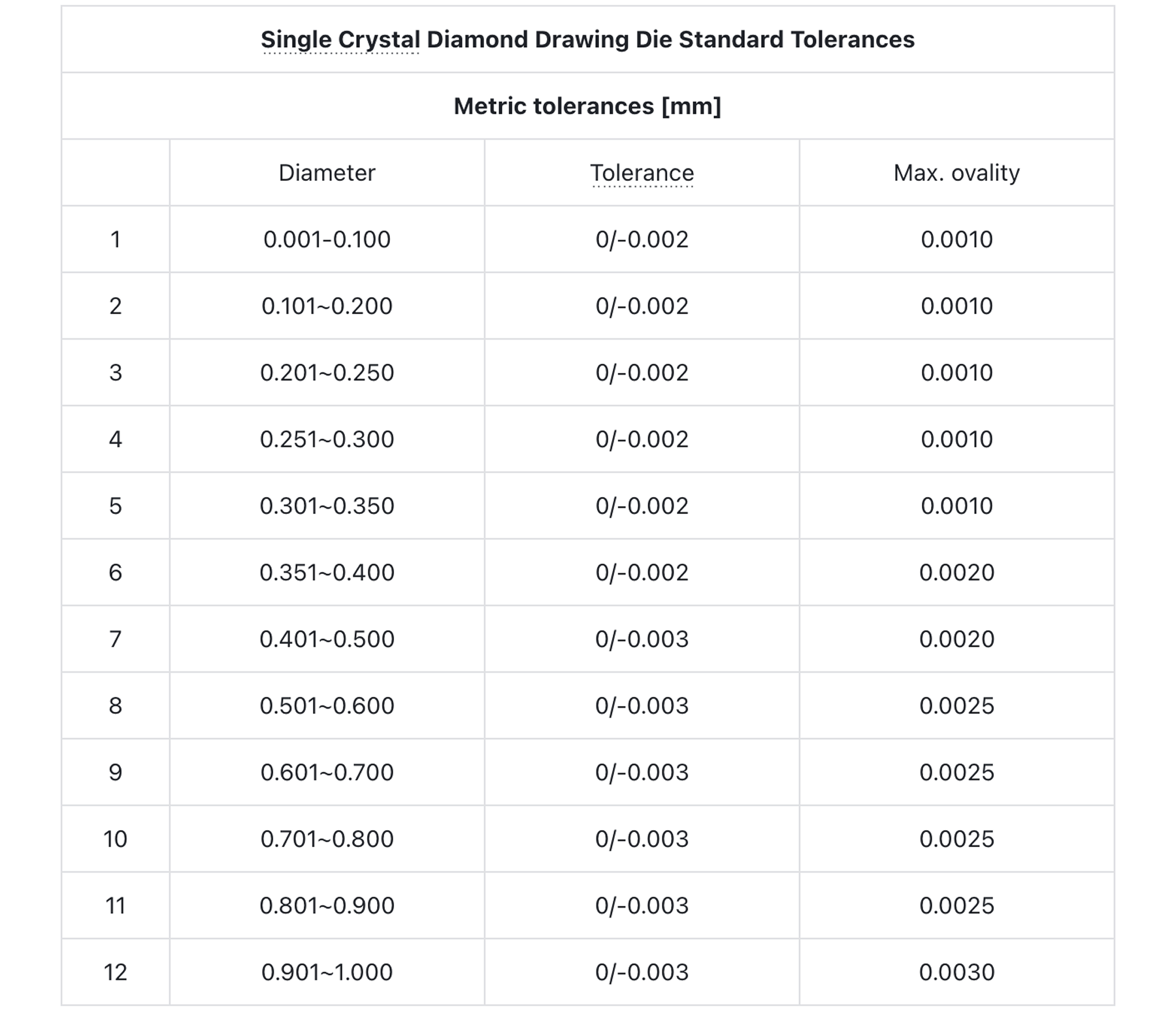The height and width of the screenshot is (1011, 1176).
Task: Select diameter cell 0.201~0.250
Action: pyautogui.click(x=327, y=372)
